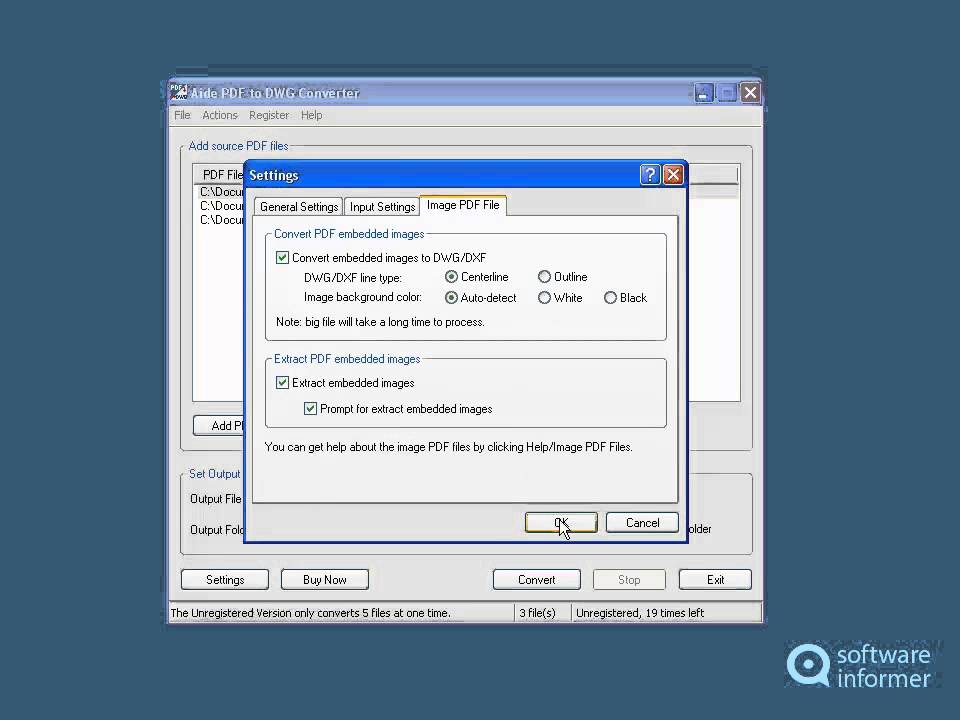Click the PDF File column header
Viewport: 960px width, 720px height.
(x=219, y=174)
